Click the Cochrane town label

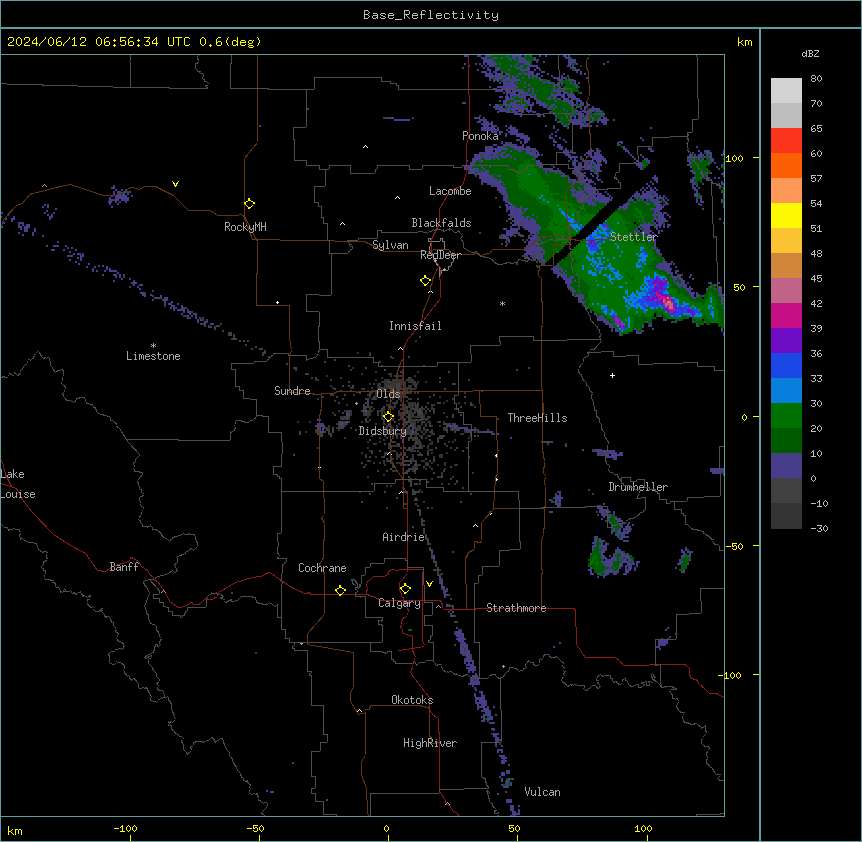point(322,568)
